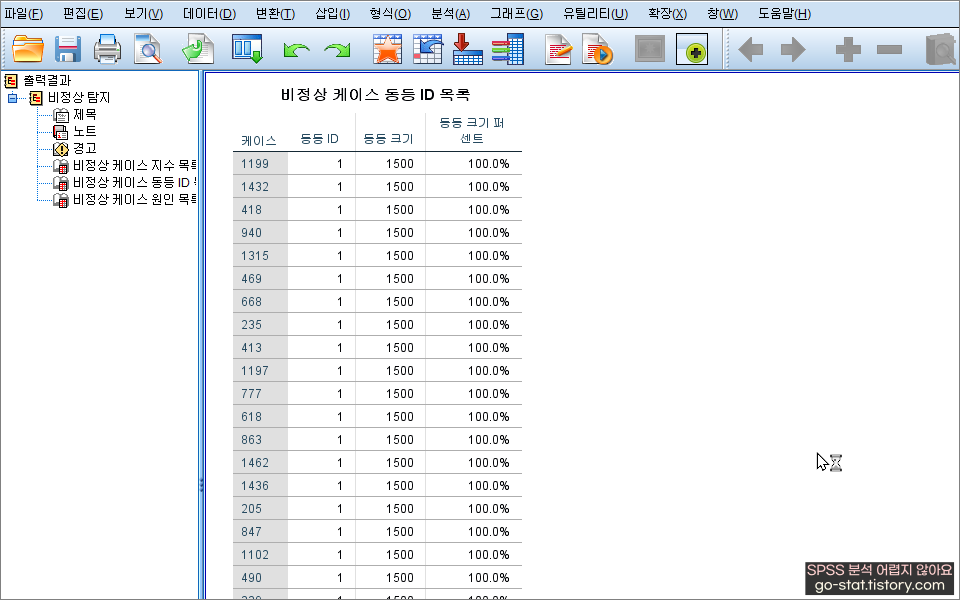The width and height of the screenshot is (960, 600).
Task: Collapse outline with the gray minus icon
Action: point(889,50)
